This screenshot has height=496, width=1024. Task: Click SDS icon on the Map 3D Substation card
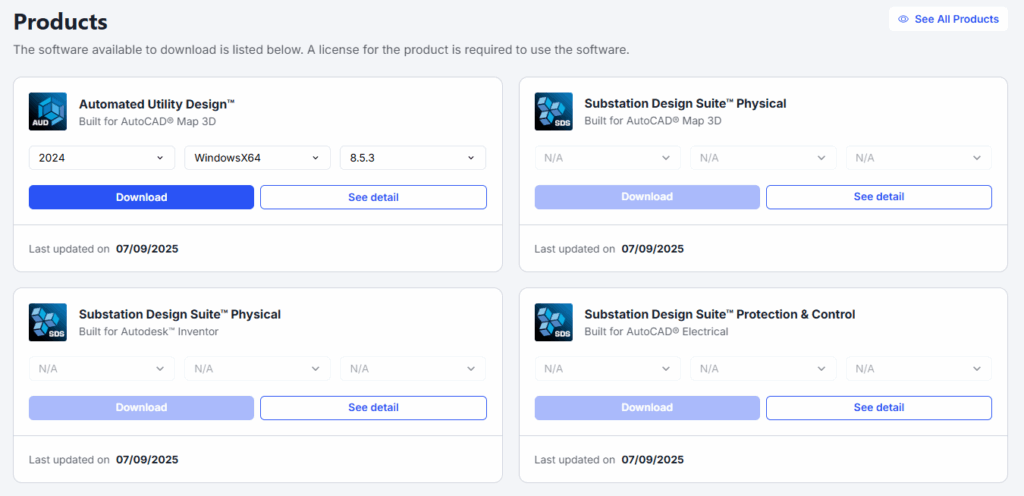pos(553,111)
